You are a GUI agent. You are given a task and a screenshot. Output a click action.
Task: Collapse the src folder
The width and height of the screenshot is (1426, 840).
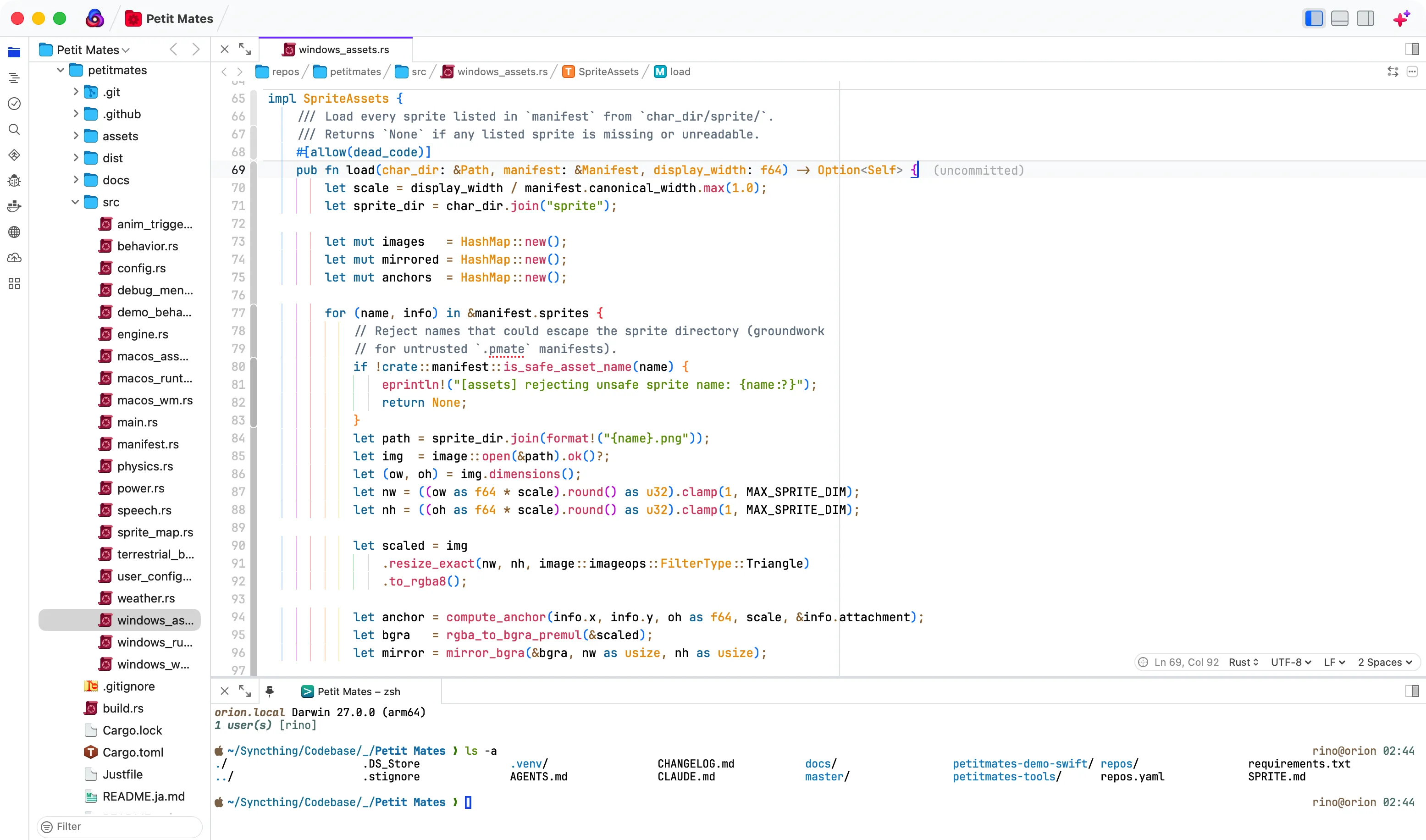(x=75, y=202)
